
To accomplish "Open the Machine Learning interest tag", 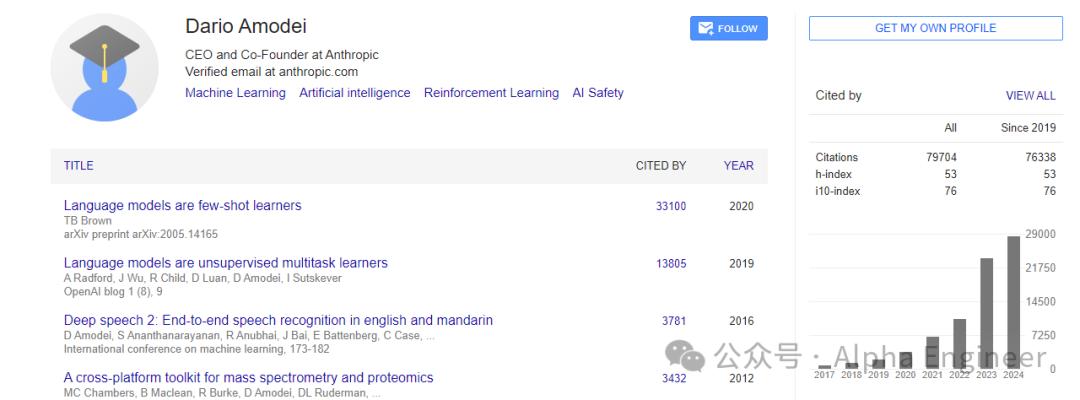I will (x=235, y=93).
